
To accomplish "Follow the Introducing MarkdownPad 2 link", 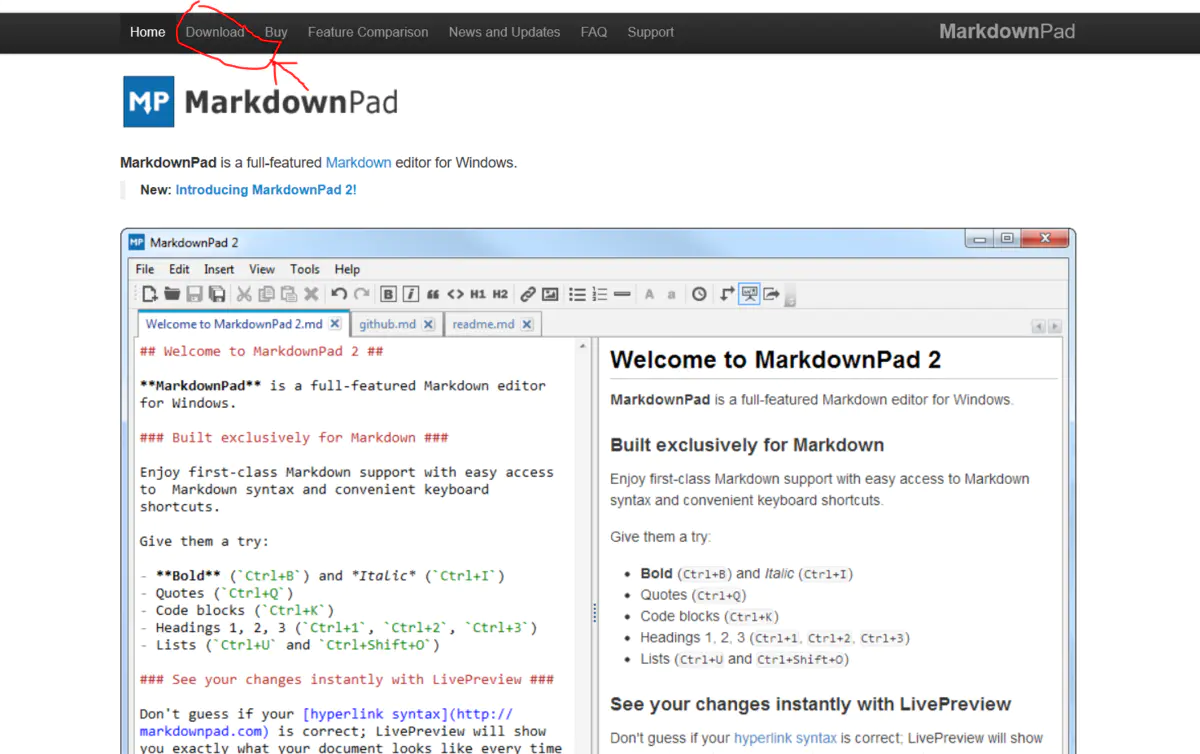I will 265,189.
